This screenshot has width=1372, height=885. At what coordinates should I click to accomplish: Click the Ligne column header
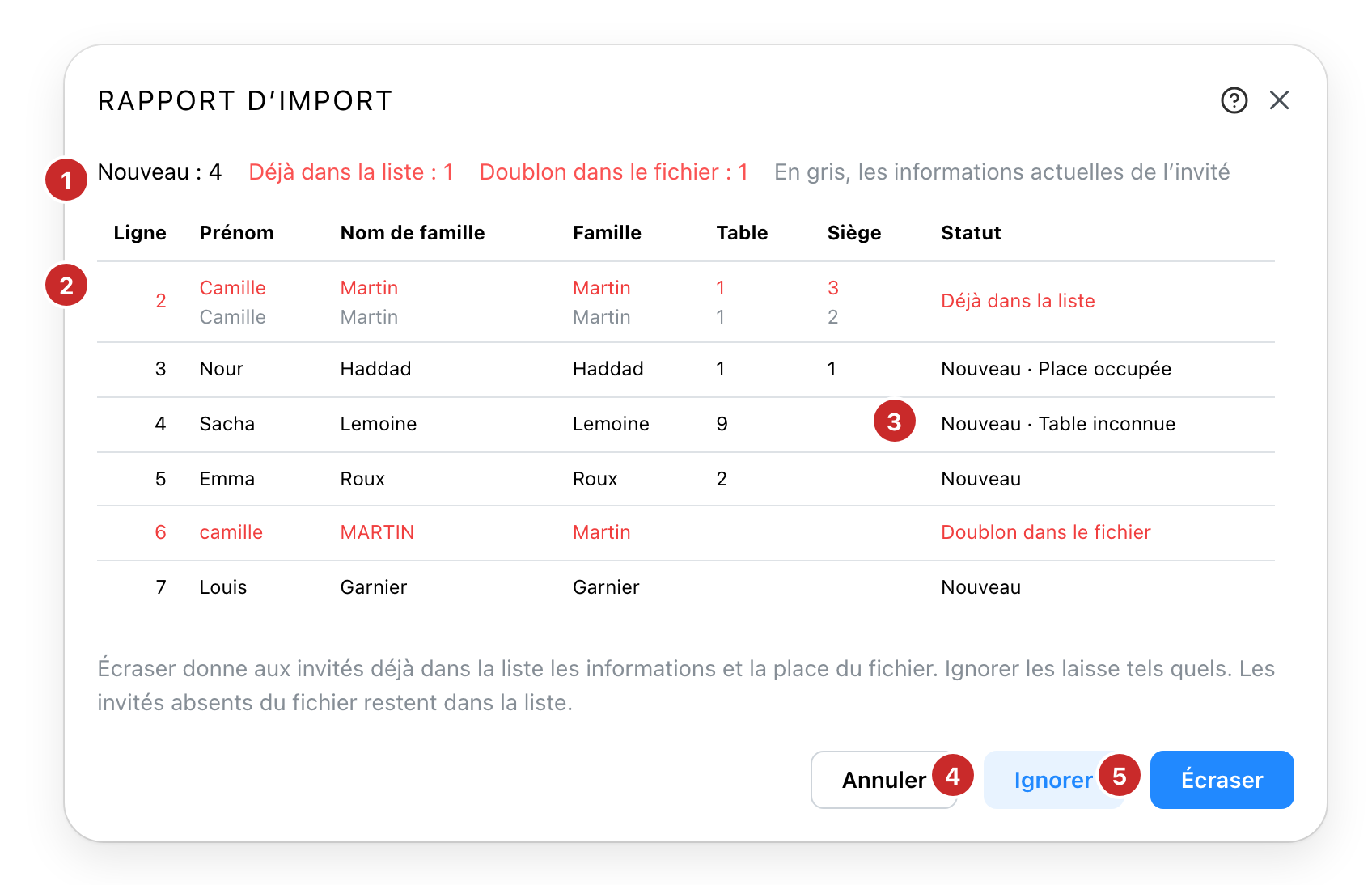[140, 233]
